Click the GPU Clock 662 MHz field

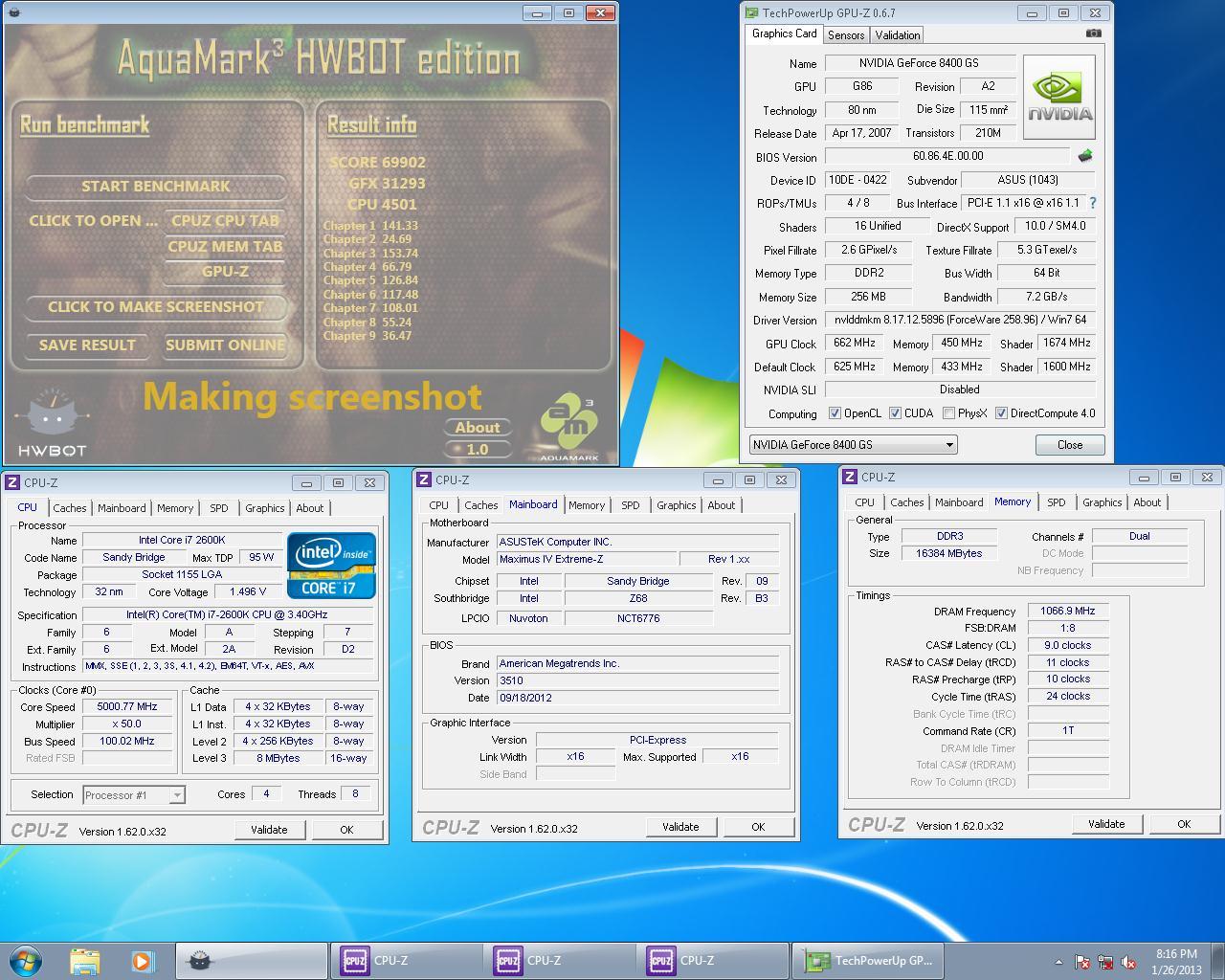click(855, 343)
